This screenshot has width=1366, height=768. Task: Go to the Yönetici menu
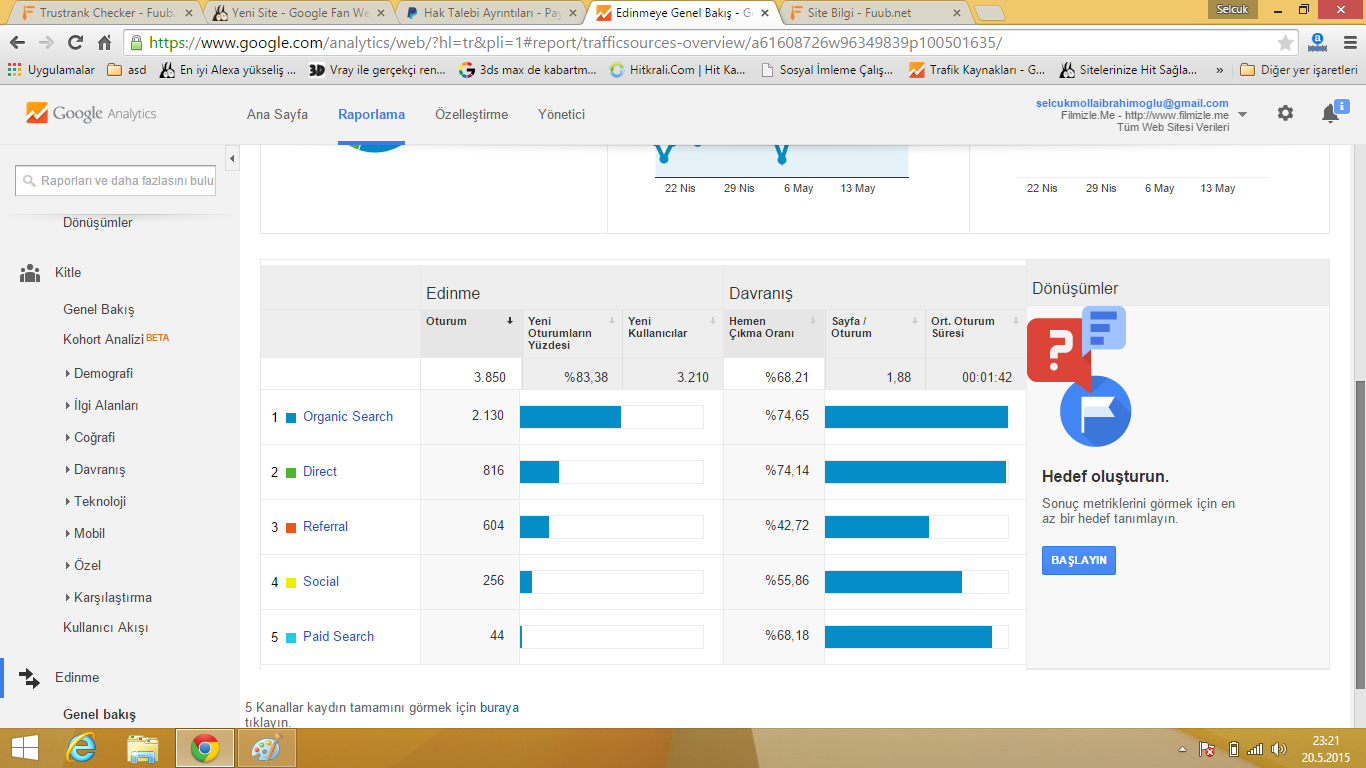click(561, 114)
